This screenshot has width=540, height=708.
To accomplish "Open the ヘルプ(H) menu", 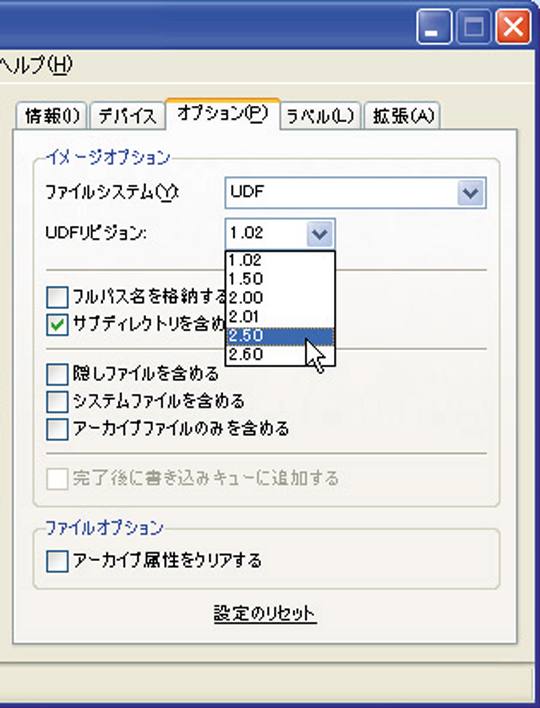I will pyautogui.click(x=36, y=66).
